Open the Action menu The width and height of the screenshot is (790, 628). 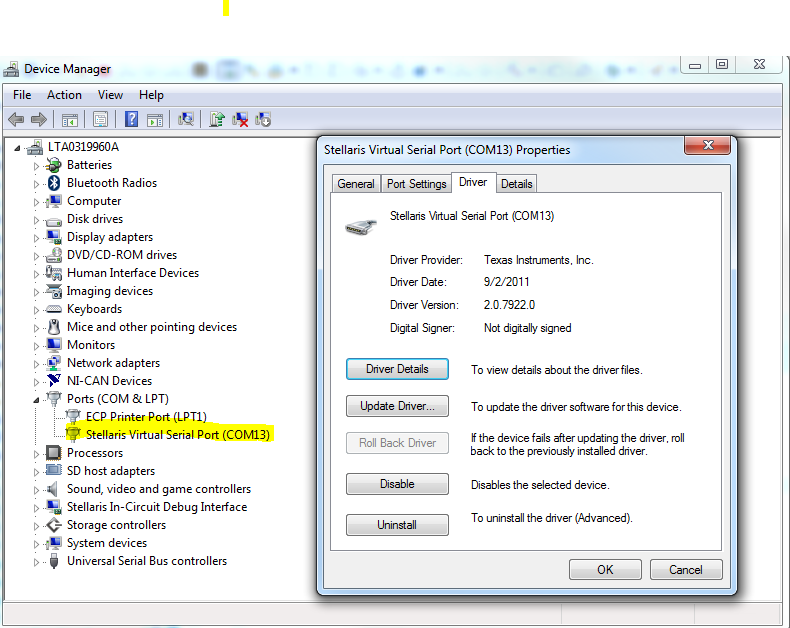tap(64, 95)
